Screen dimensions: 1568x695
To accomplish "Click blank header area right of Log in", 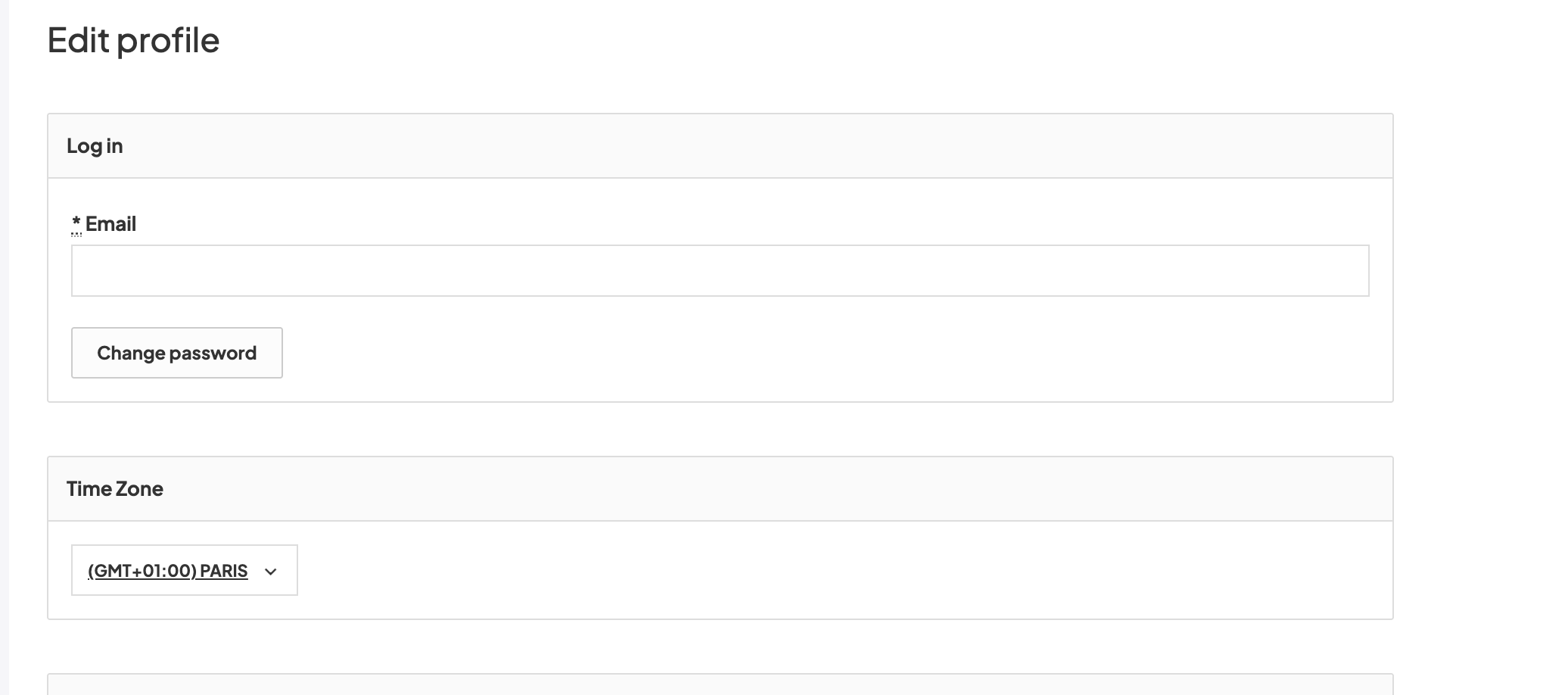I will pyautogui.click(x=757, y=146).
